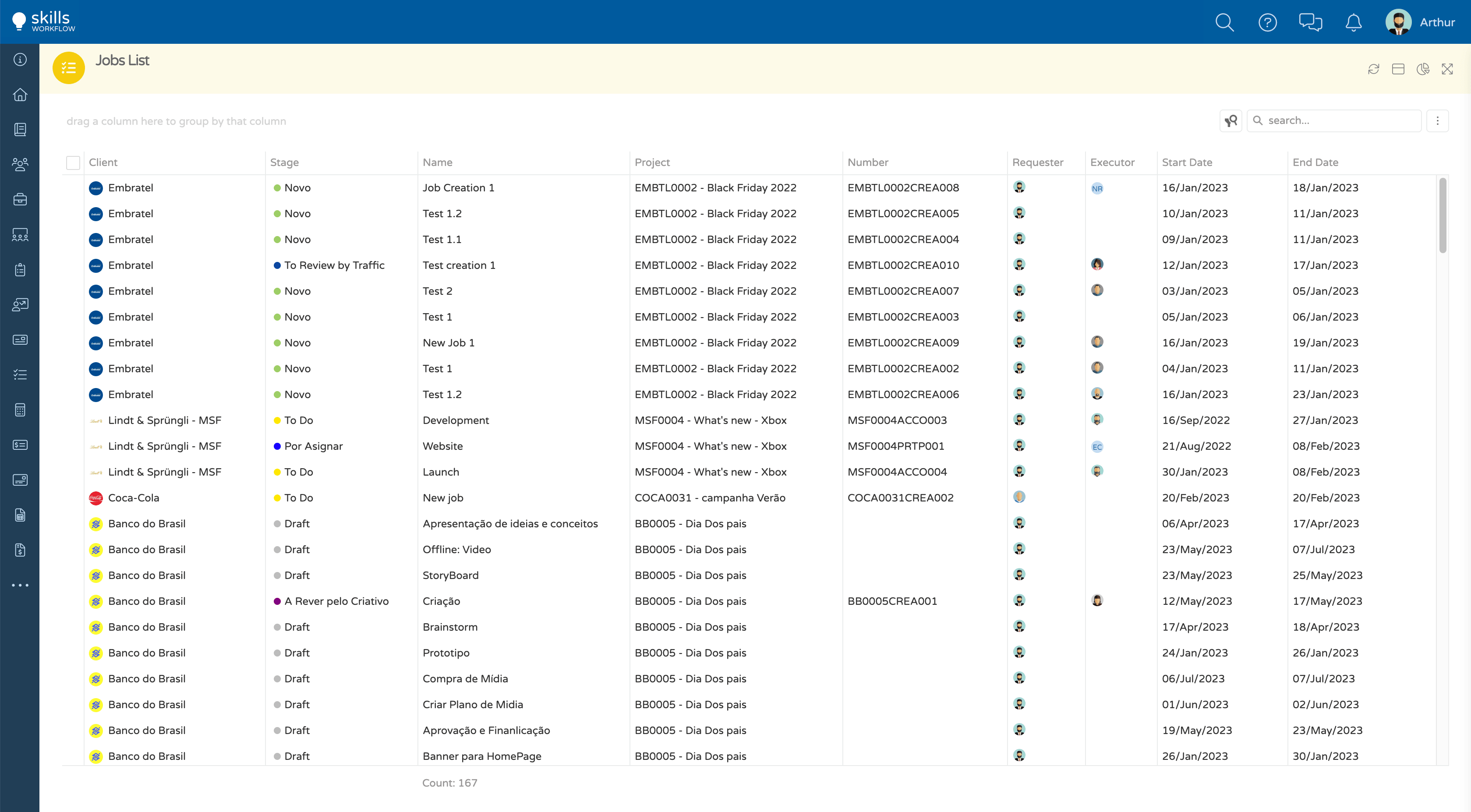This screenshot has width=1471, height=812.
Task: Sort by the Requester column header
Action: point(1038,162)
